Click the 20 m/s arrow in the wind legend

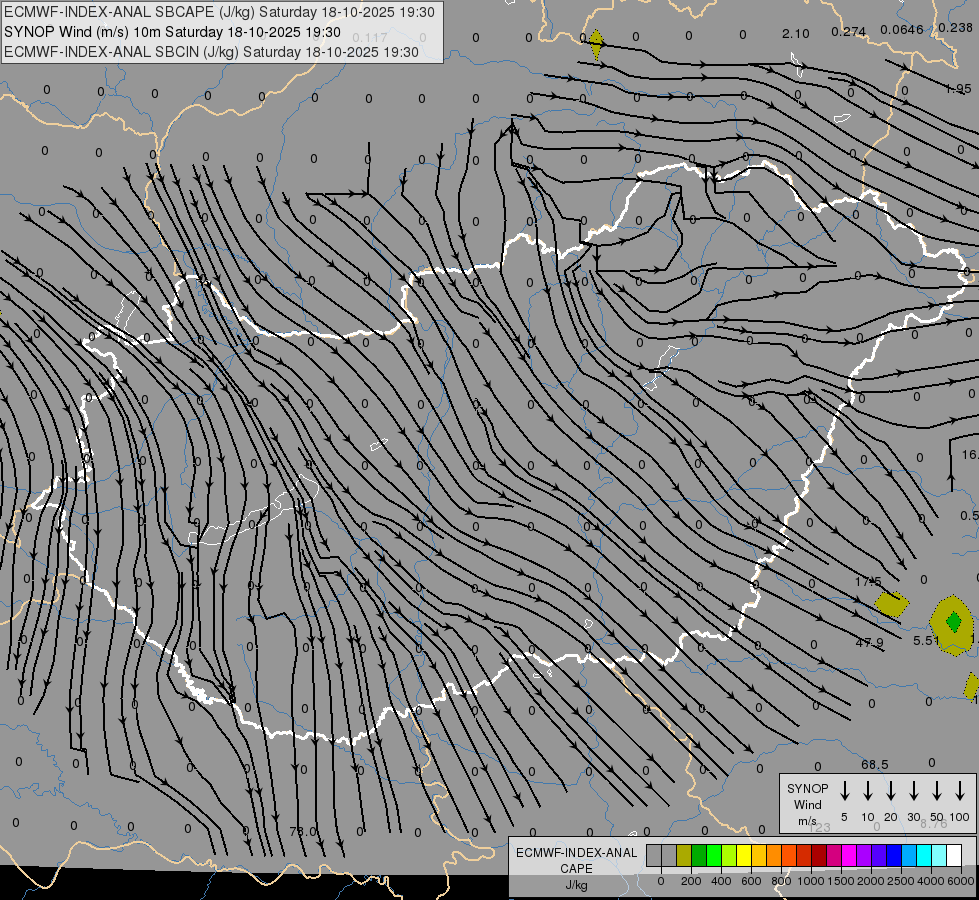click(x=891, y=791)
